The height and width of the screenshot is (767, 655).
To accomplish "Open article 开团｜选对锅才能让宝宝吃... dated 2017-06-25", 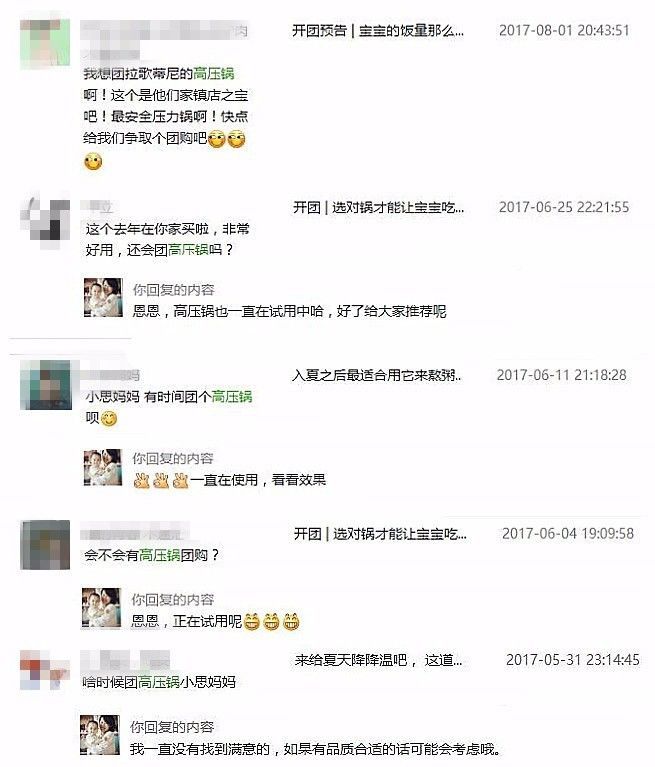I will [378, 207].
